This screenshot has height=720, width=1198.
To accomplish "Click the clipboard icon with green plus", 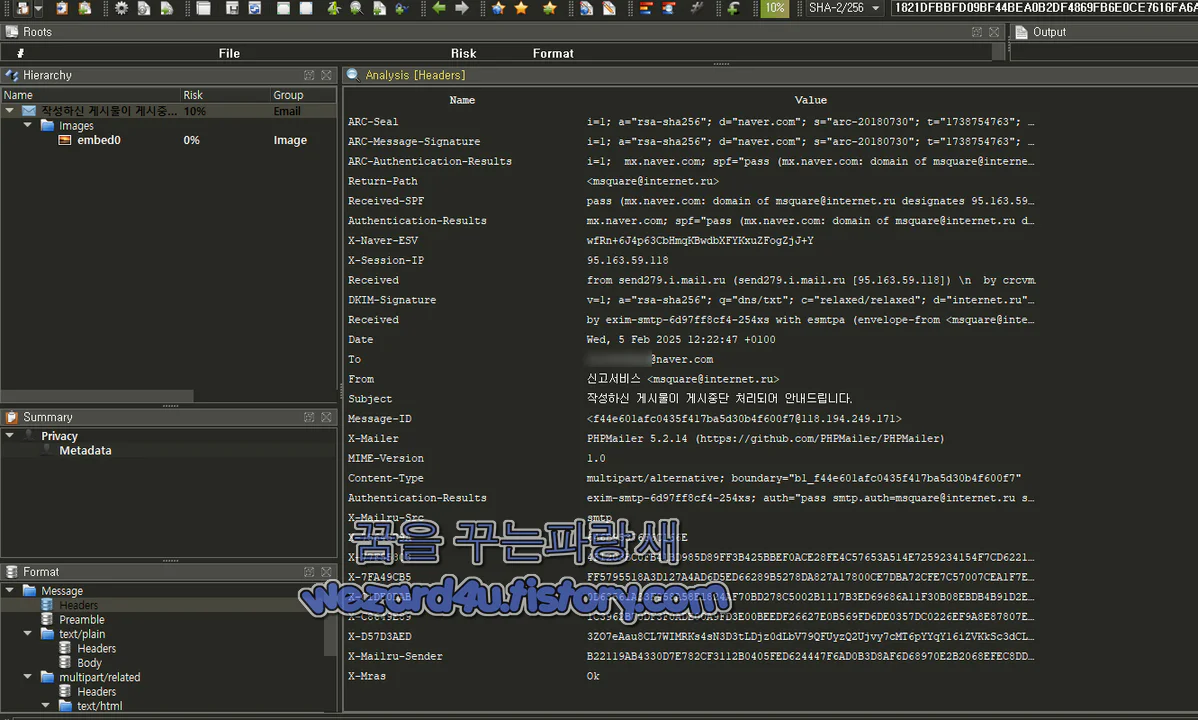I will pyautogui.click(x=85, y=8).
